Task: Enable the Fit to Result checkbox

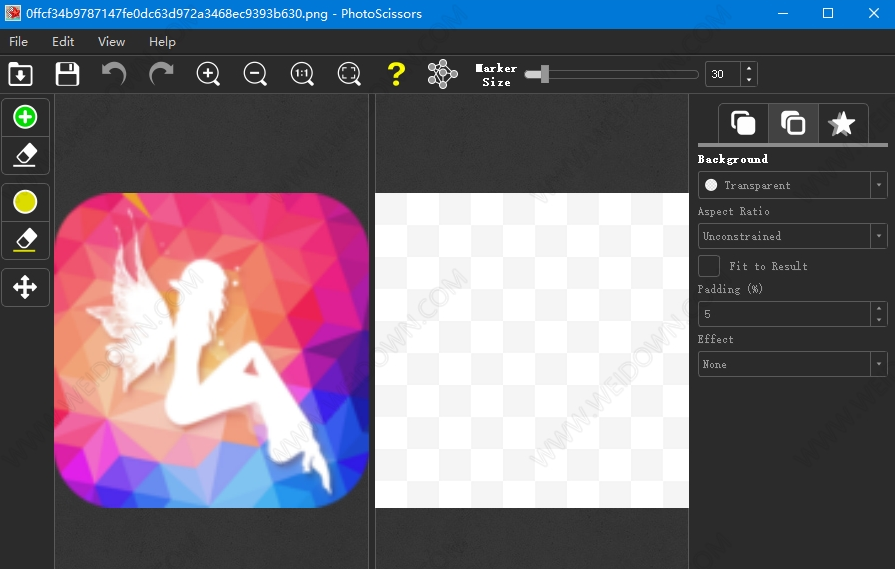Action: click(x=709, y=266)
